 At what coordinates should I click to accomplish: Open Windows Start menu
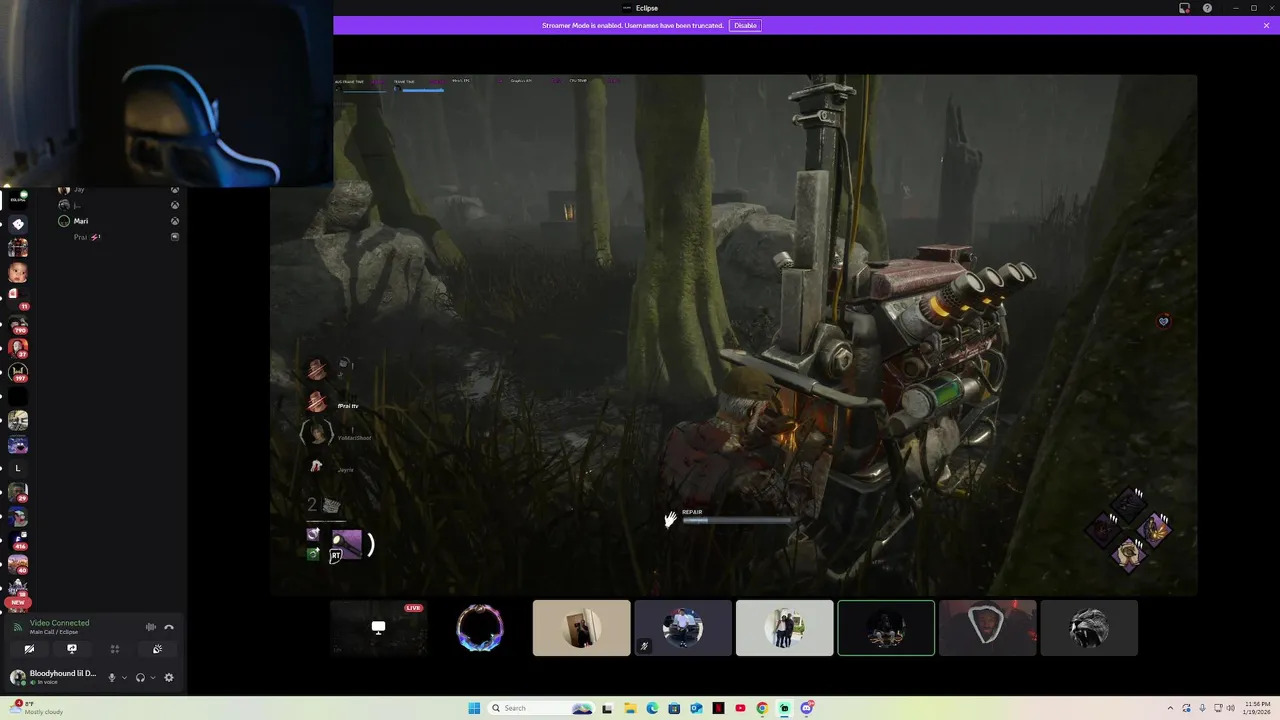coord(474,708)
